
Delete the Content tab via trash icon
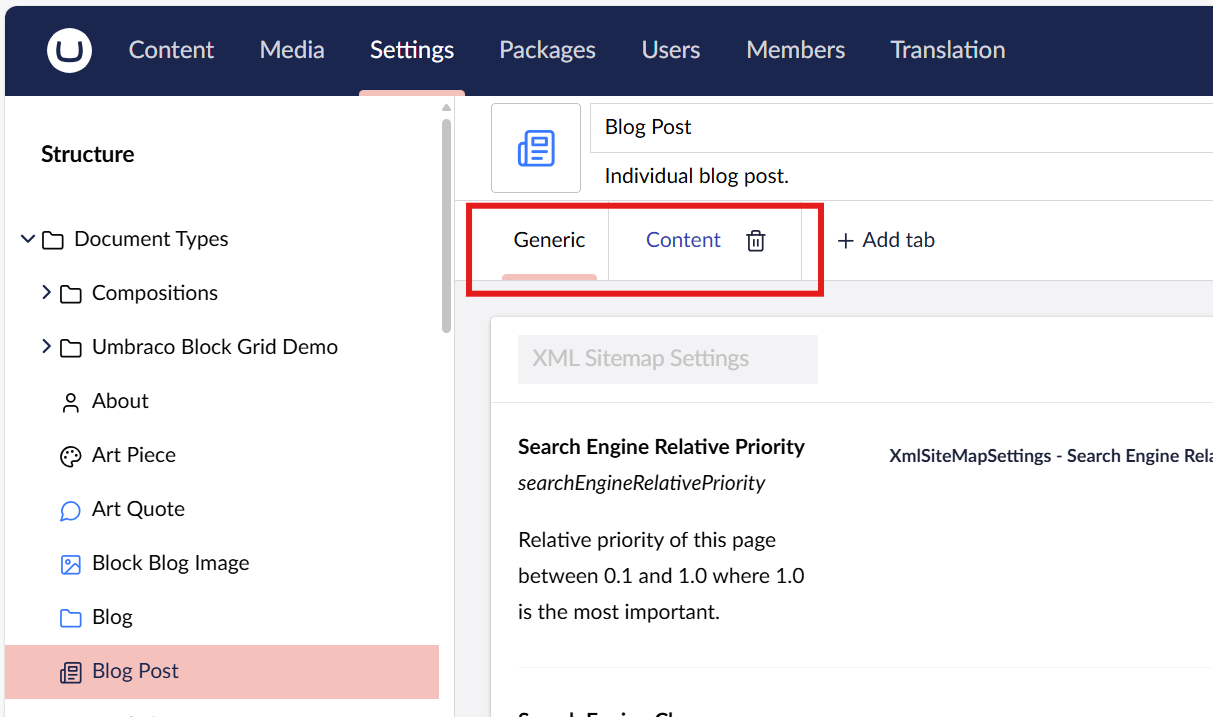[x=756, y=241]
